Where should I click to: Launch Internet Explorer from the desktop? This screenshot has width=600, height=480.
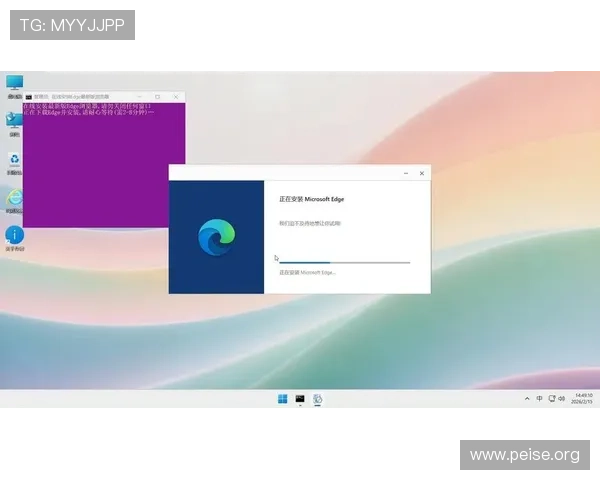14,198
